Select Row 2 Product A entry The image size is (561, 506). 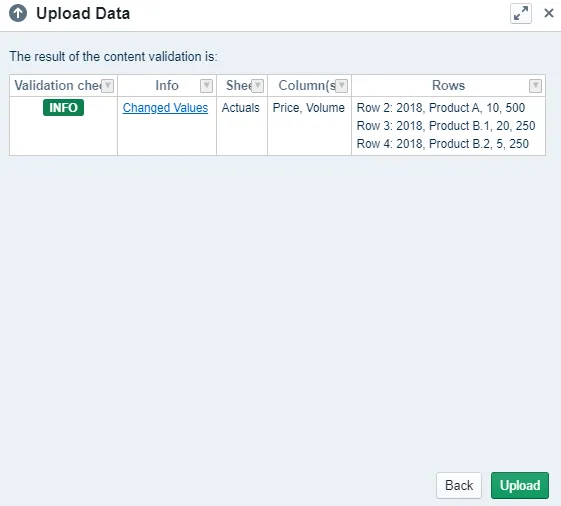coord(441,108)
